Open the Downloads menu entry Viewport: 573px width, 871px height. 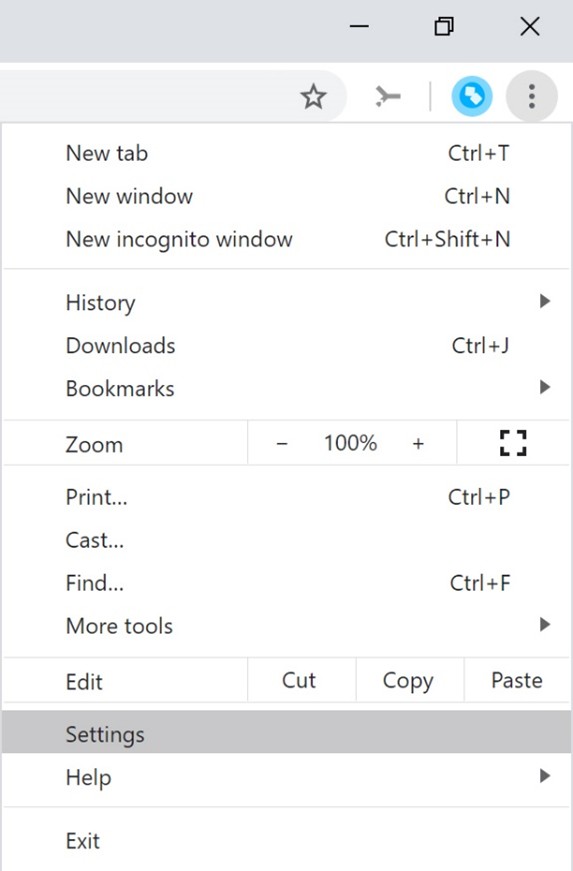pyautogui.click(x=286, y=346)
